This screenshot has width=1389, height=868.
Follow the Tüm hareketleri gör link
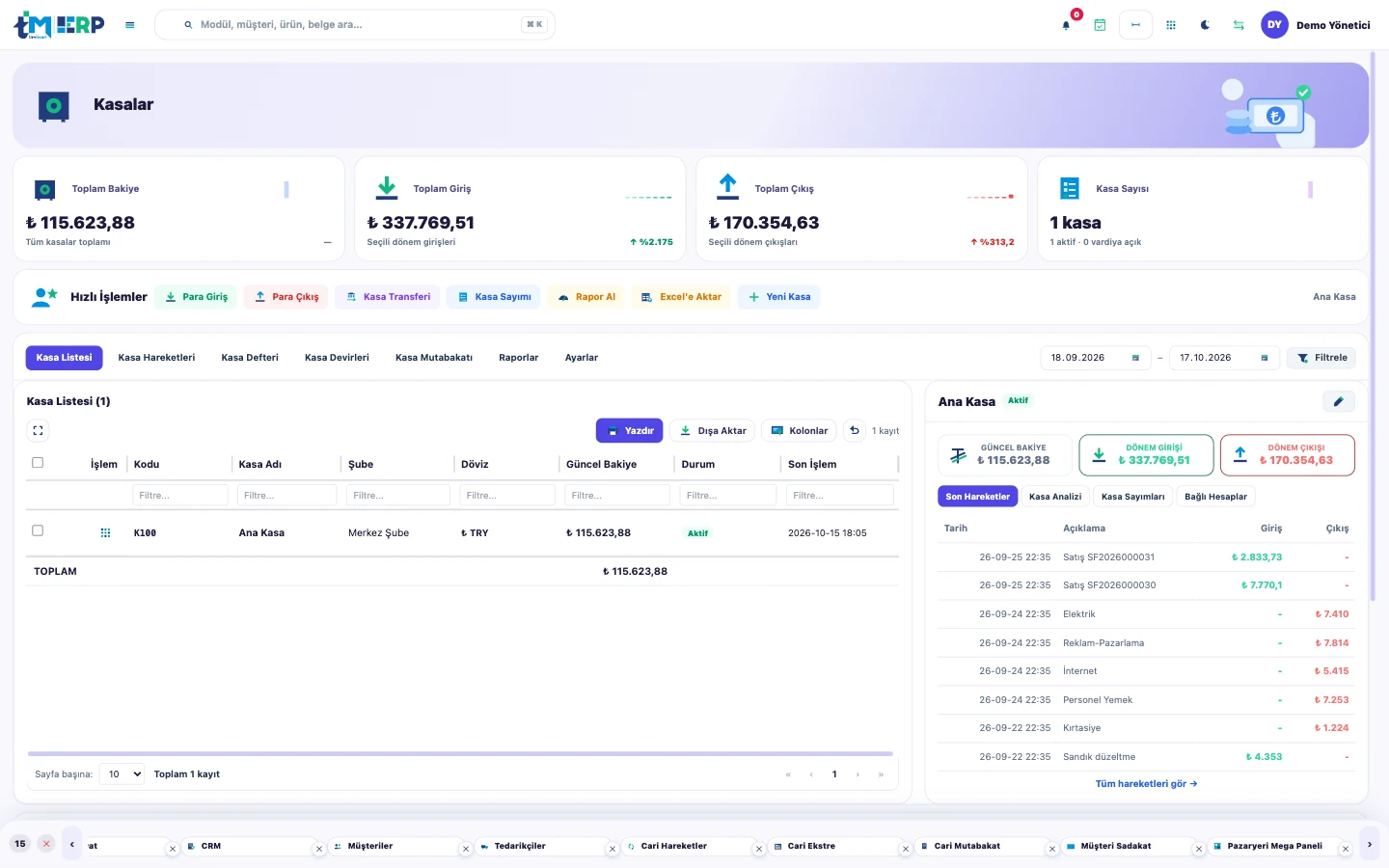click(1146, 784)
